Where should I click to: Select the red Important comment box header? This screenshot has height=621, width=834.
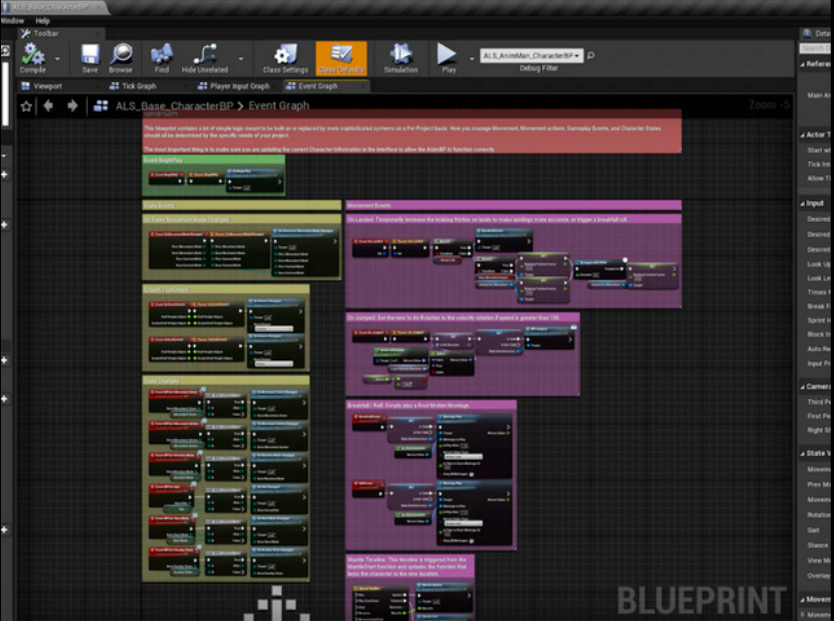tap(412, 114)
